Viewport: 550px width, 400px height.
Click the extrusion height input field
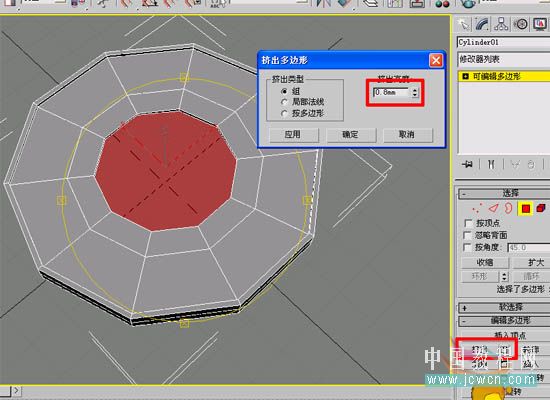pyautogui.click(x=391, y=92)
